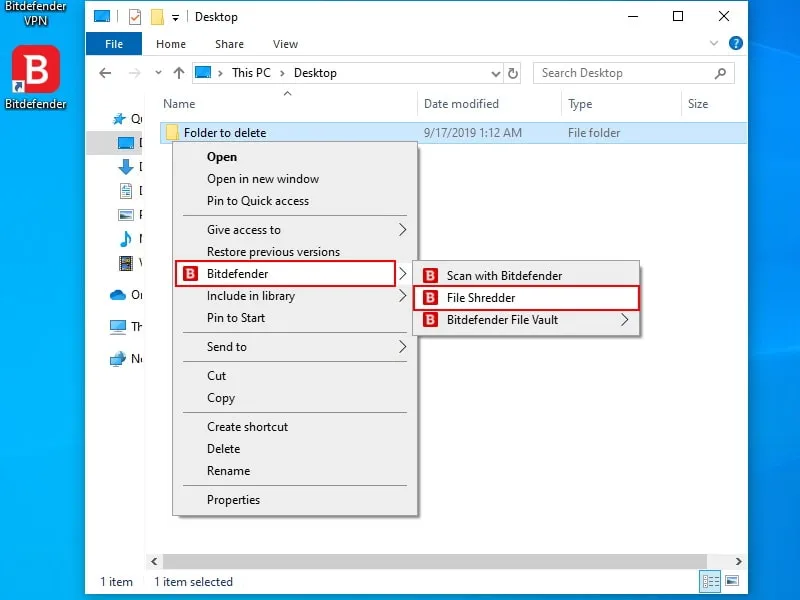Open the Help question mark icon
Viewport: 800px width, 600px height.
(x=735, y=43)
